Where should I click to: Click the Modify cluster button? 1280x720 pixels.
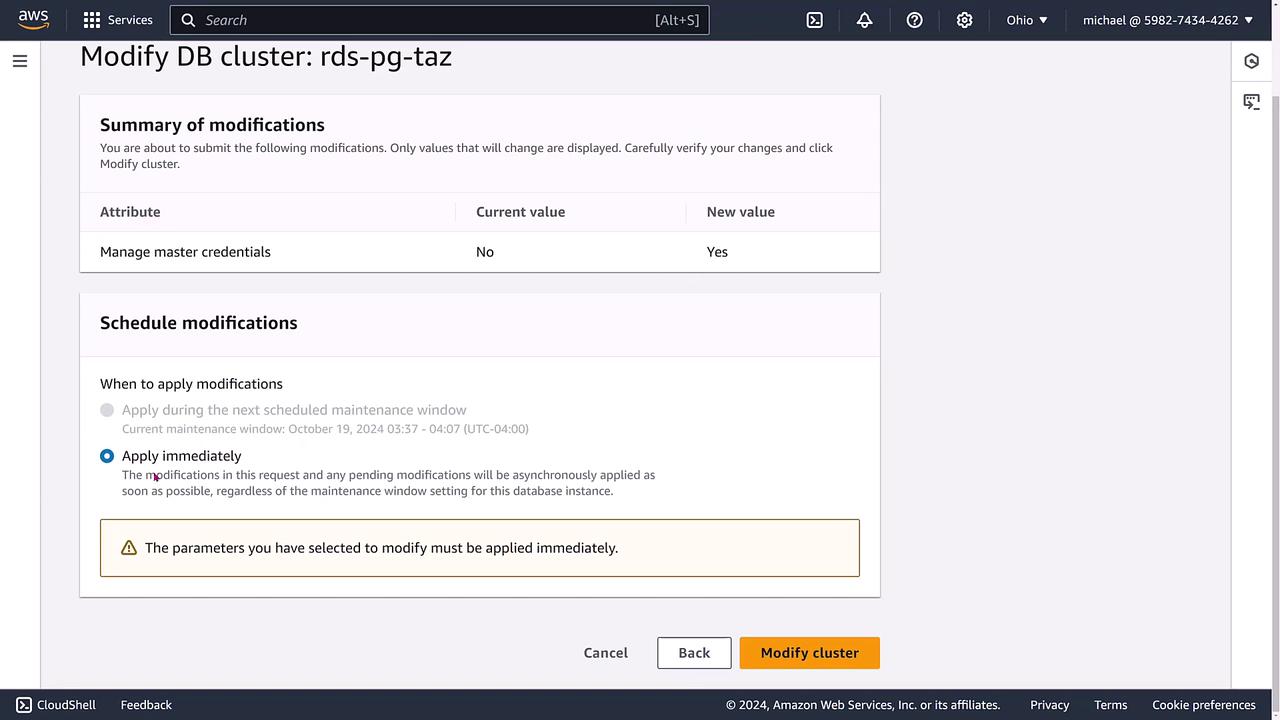[x=809, y=653]
